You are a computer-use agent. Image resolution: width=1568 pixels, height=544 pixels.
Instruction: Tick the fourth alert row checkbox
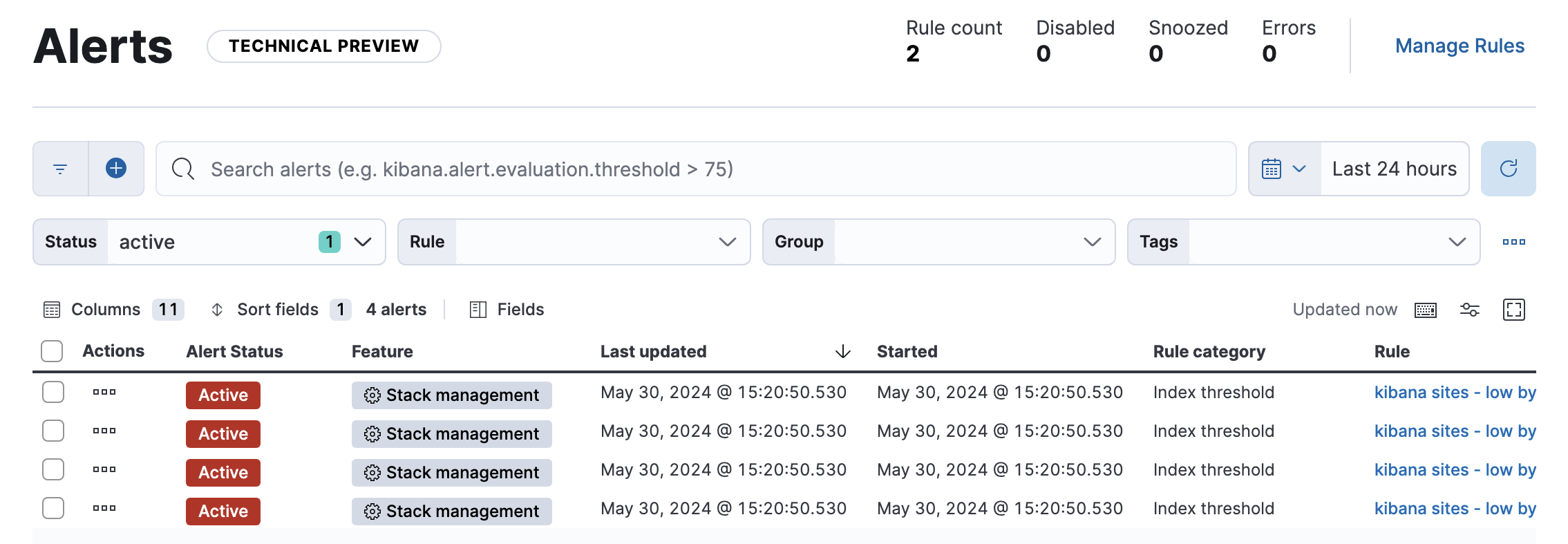[53, 509]
